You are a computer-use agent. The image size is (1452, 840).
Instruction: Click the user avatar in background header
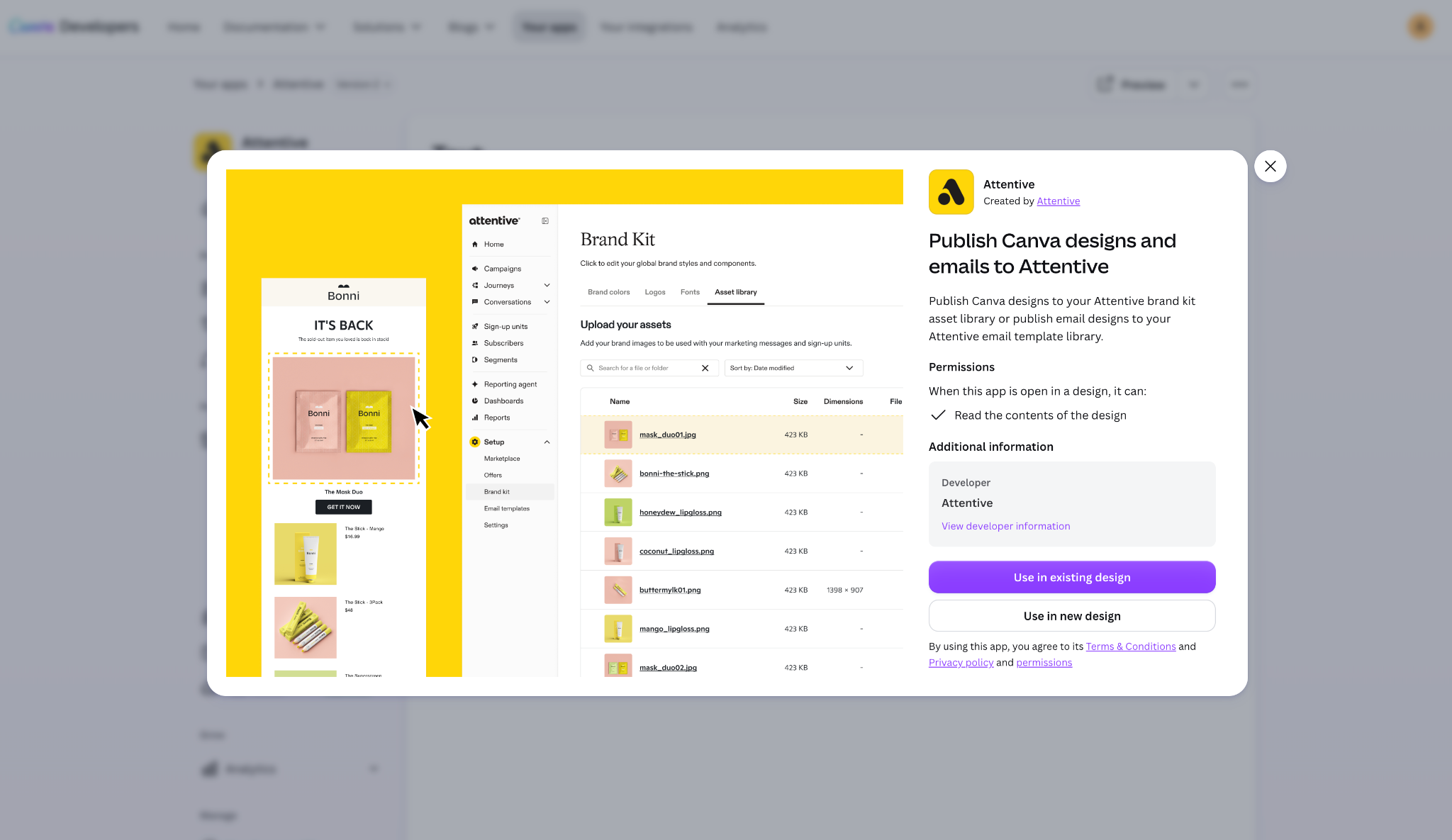[x=1421, y=27]
